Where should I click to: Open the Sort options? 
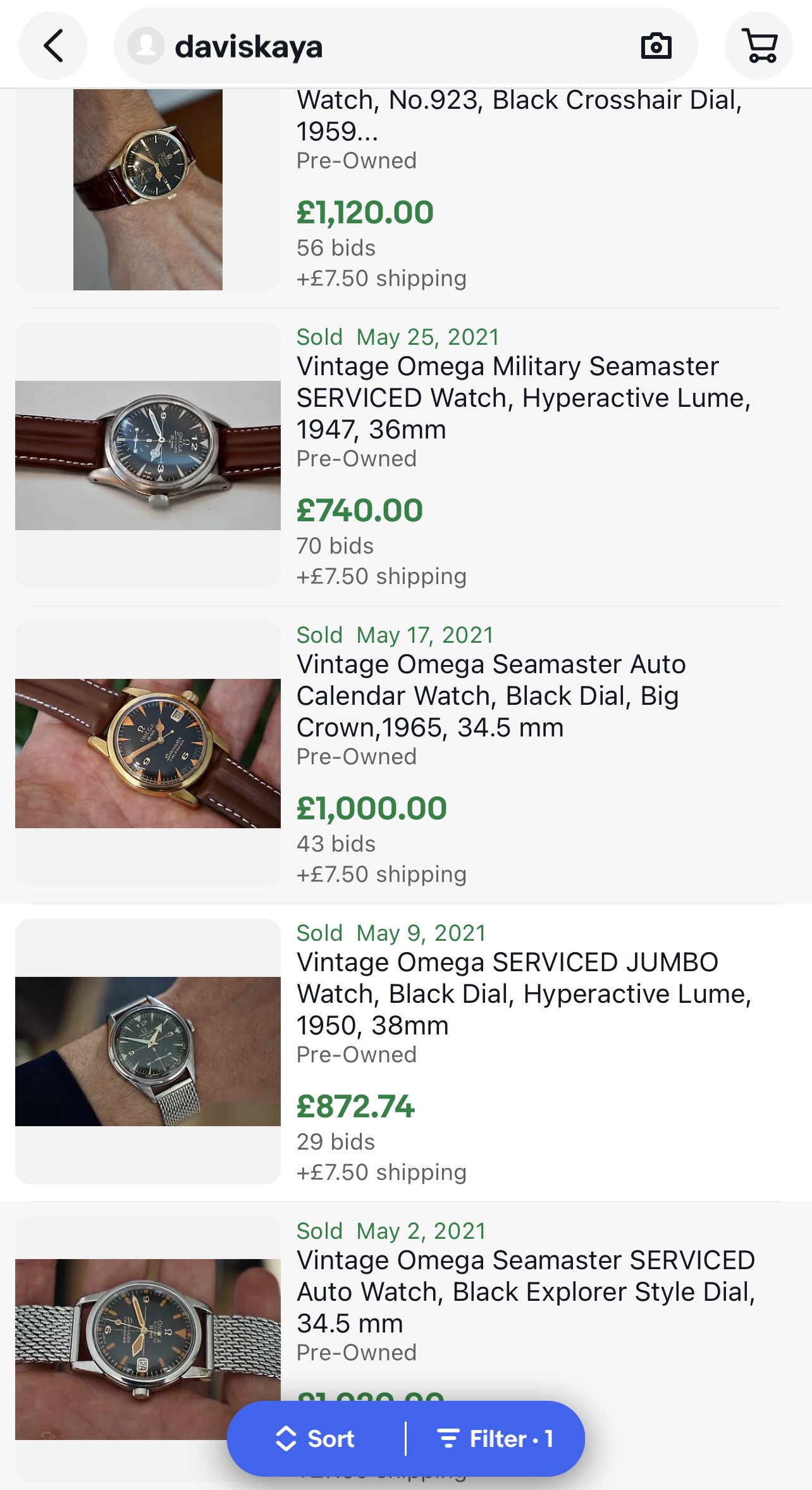[316, 1439]
